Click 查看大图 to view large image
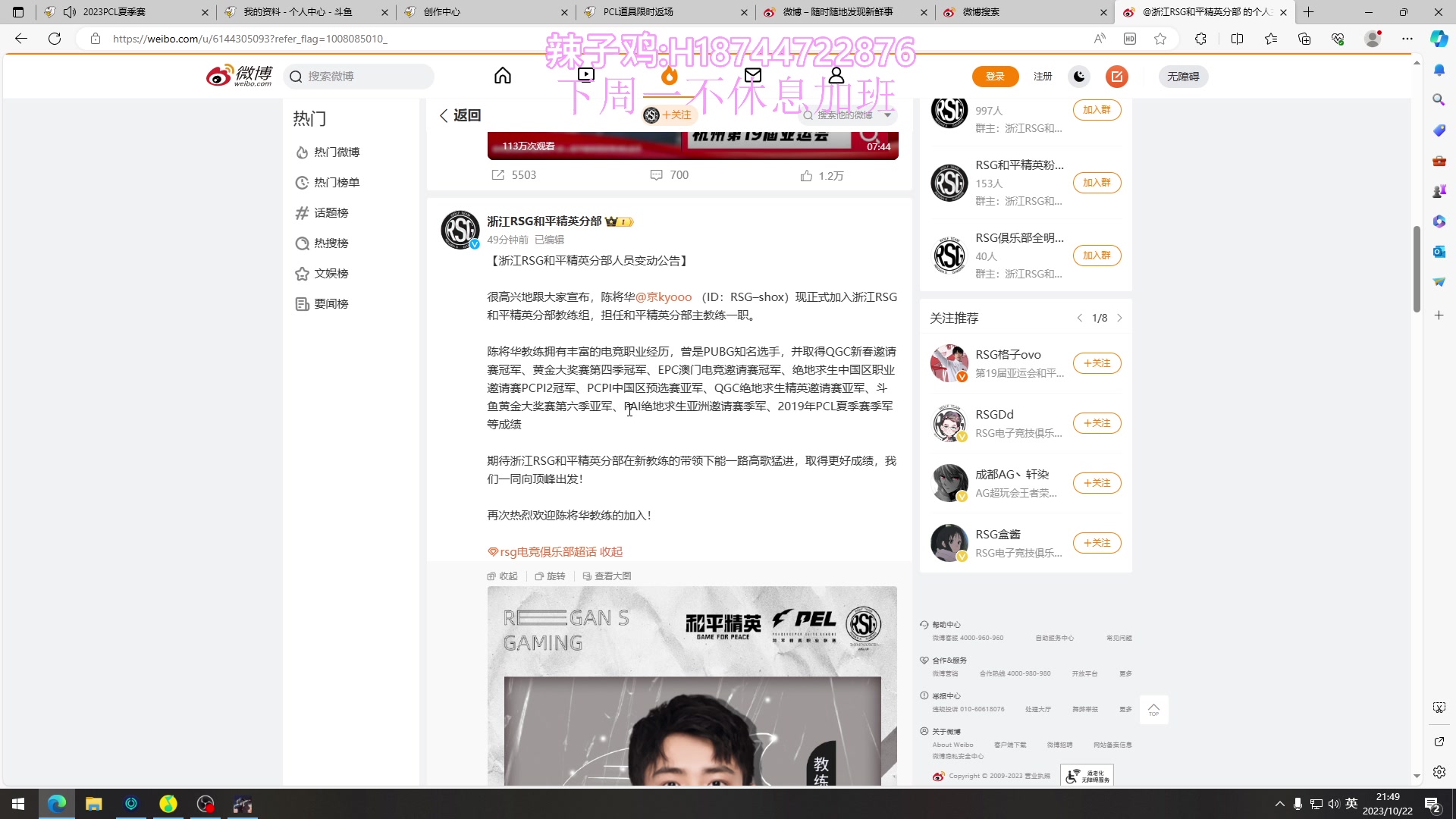Image resolution: width=1456 pixels, height=819 pixels. 607,576
